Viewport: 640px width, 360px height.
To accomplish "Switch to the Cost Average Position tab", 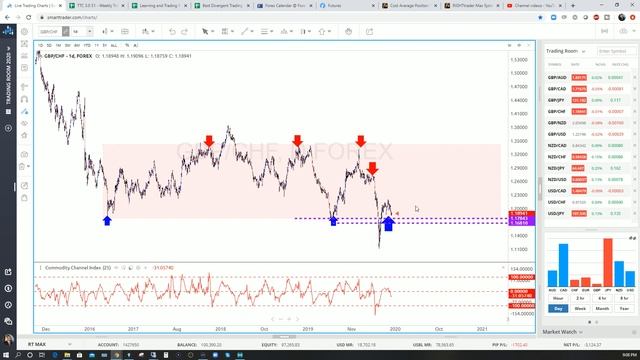I will (409, 6).
